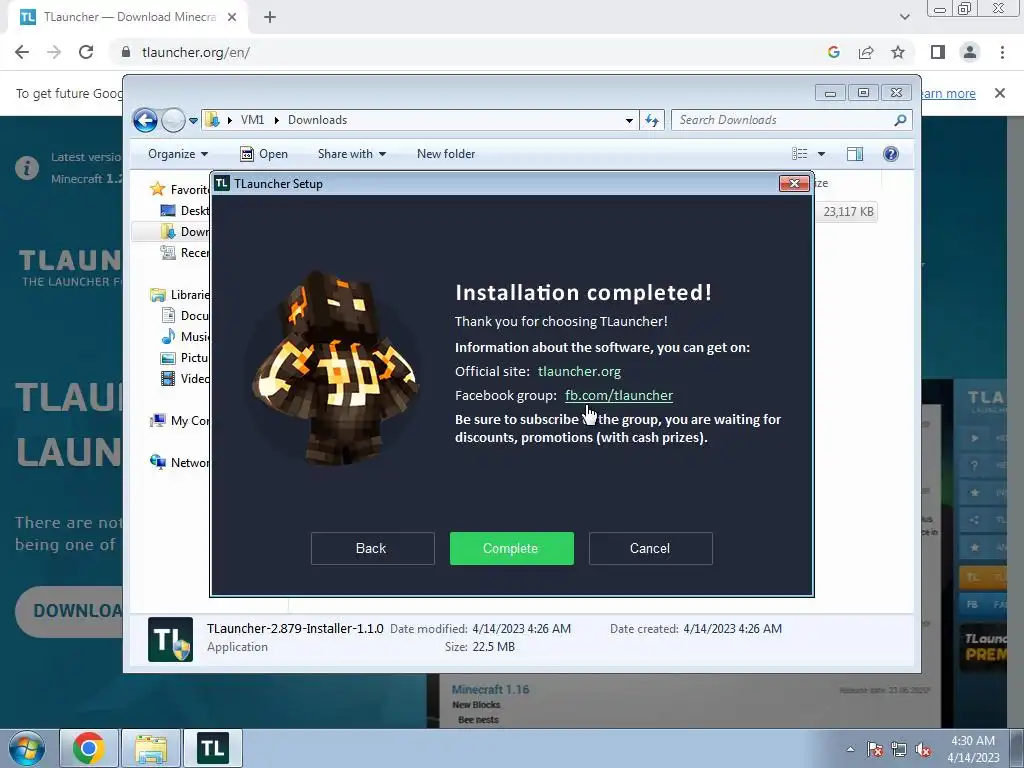Open Chrome tab search chevron
The width and height of the screenshot is (1024, 768).
pyautogui.click(x=904, y=17)
